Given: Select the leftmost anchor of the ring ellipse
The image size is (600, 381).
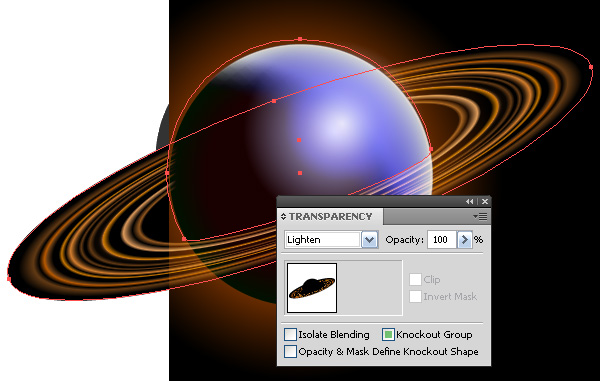Looking at the screenshot, I should pos(9,279).
